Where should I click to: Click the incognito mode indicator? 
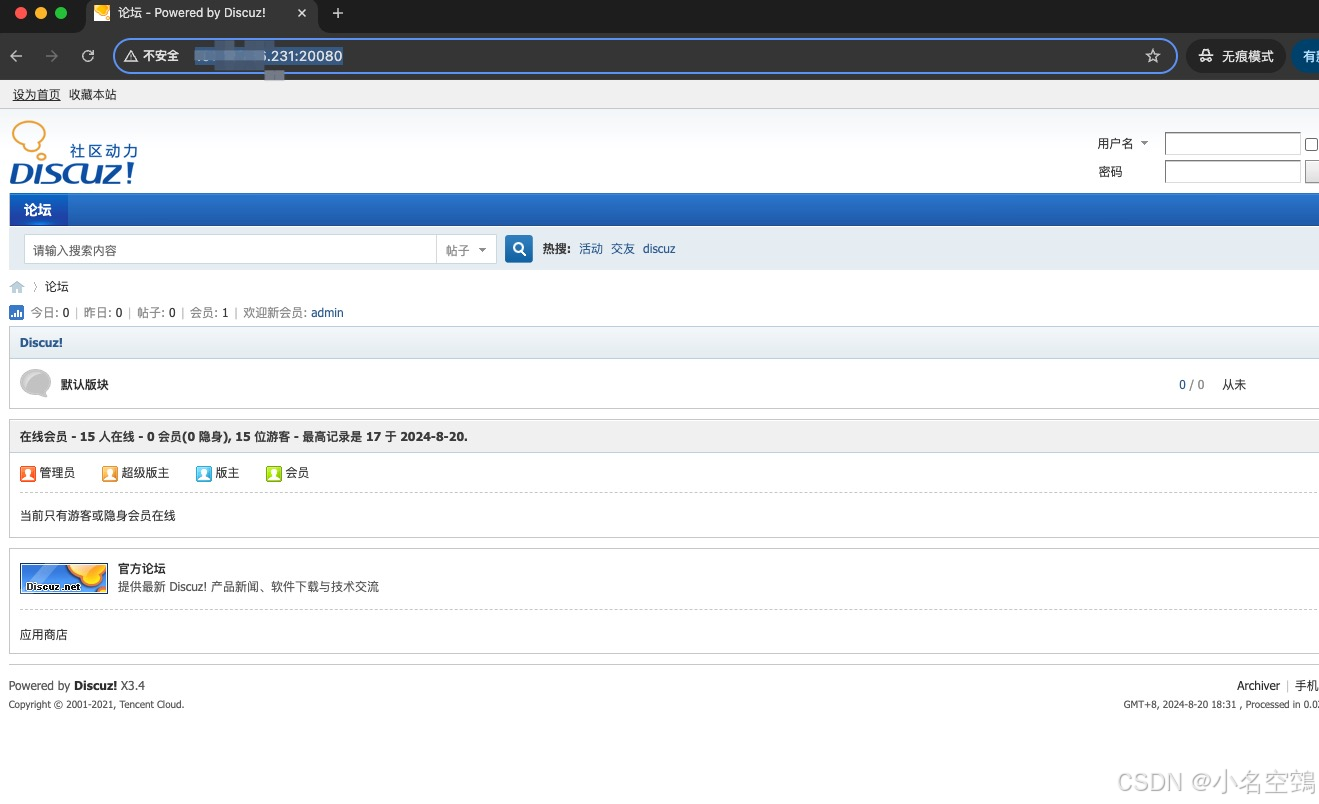pyautogui.click(x=1236, y=56)
